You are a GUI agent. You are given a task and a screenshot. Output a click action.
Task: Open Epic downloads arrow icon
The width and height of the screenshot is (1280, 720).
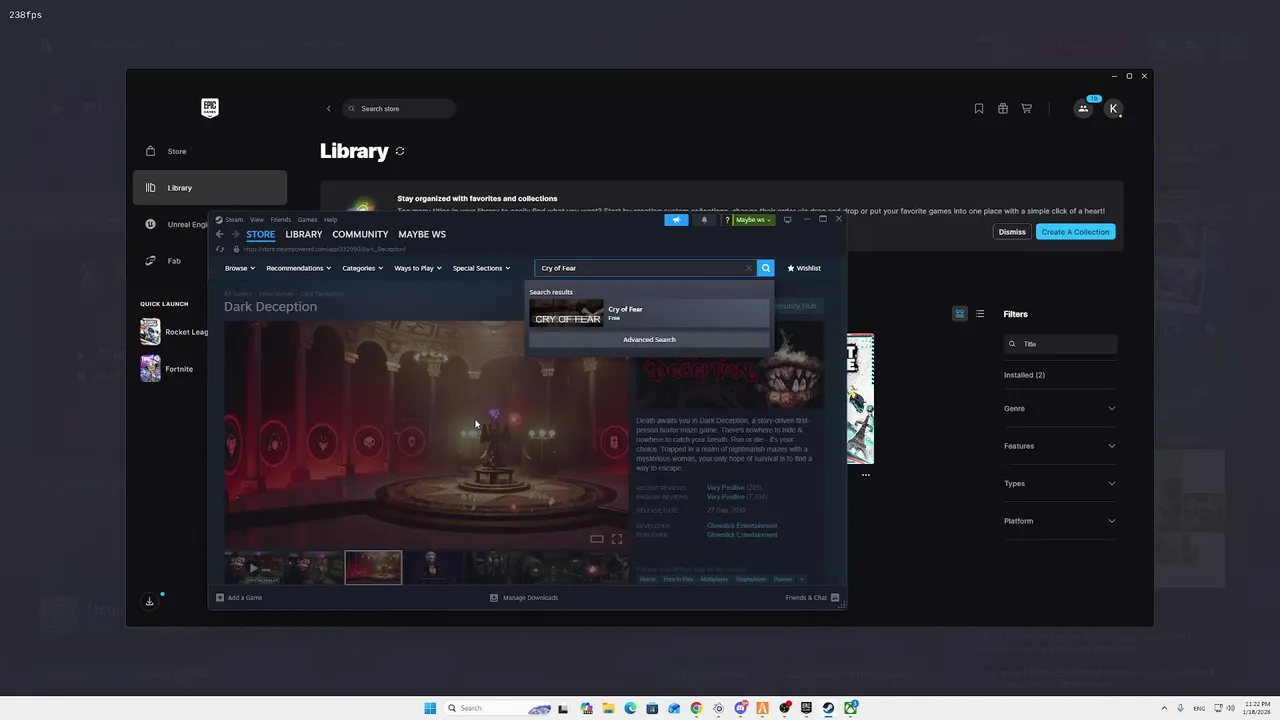[x=150, y=601]
